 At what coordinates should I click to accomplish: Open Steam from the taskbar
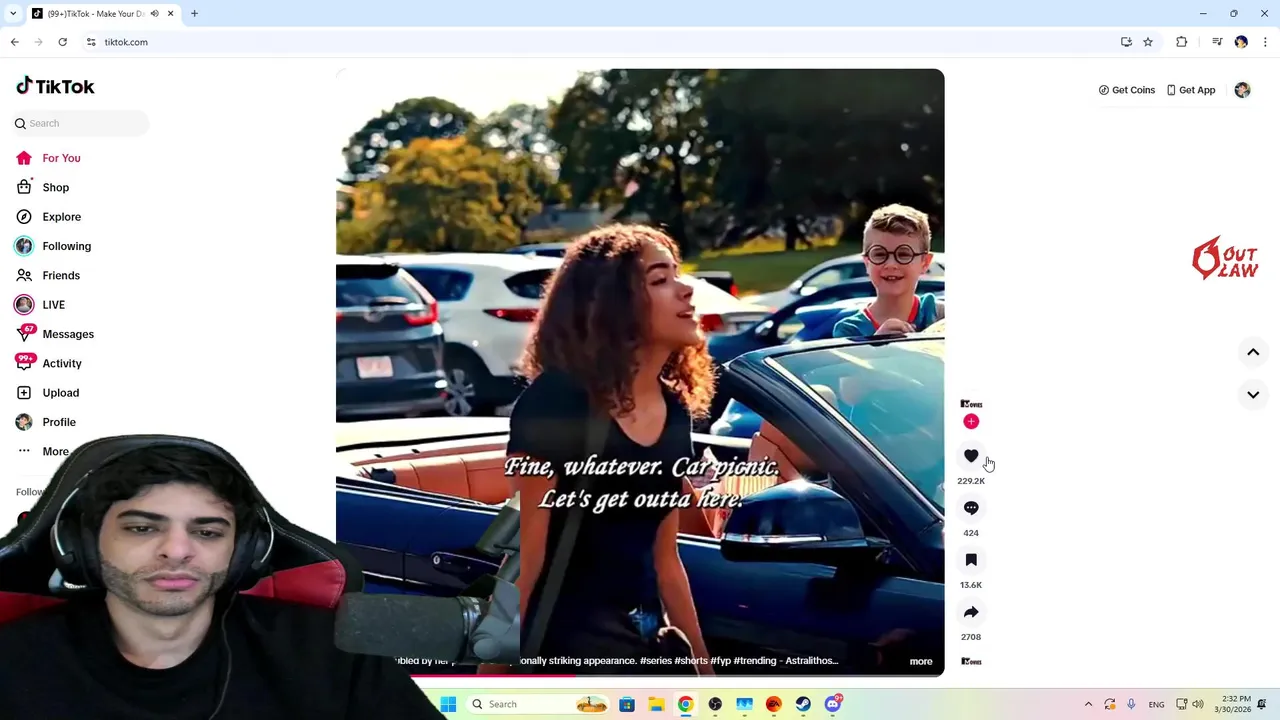pos(803,704)
